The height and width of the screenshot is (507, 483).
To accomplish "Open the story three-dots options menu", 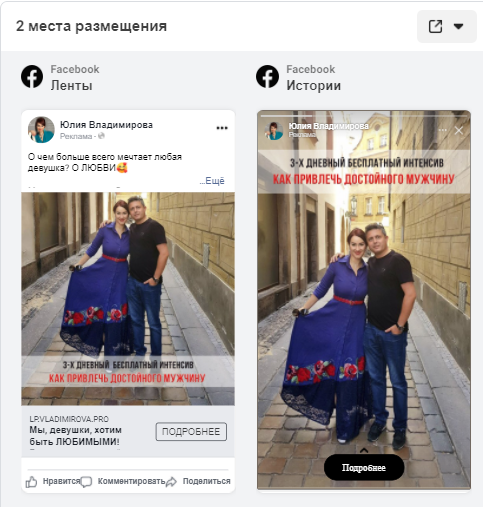I will pyautogui.click(x=443, y=130).
